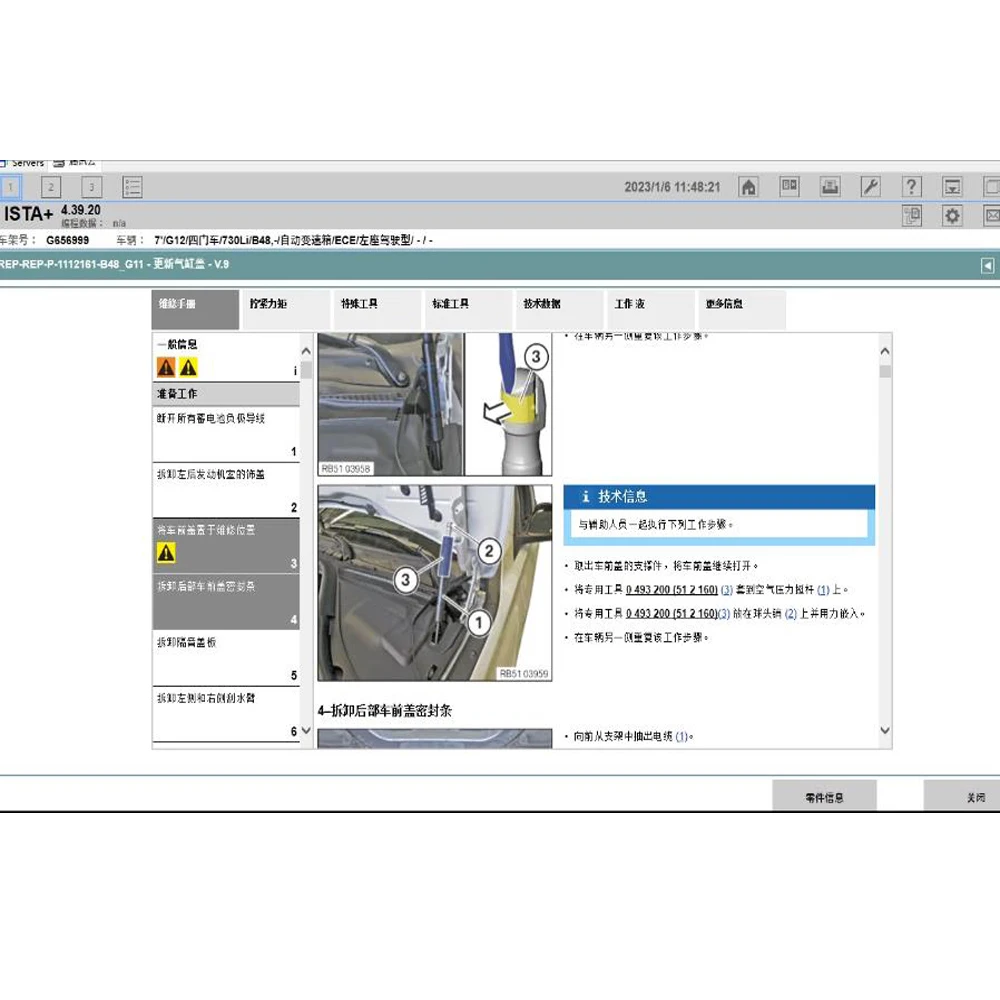Click the 零件信息 button
1000x1000 pixels.
pos(824,797)
